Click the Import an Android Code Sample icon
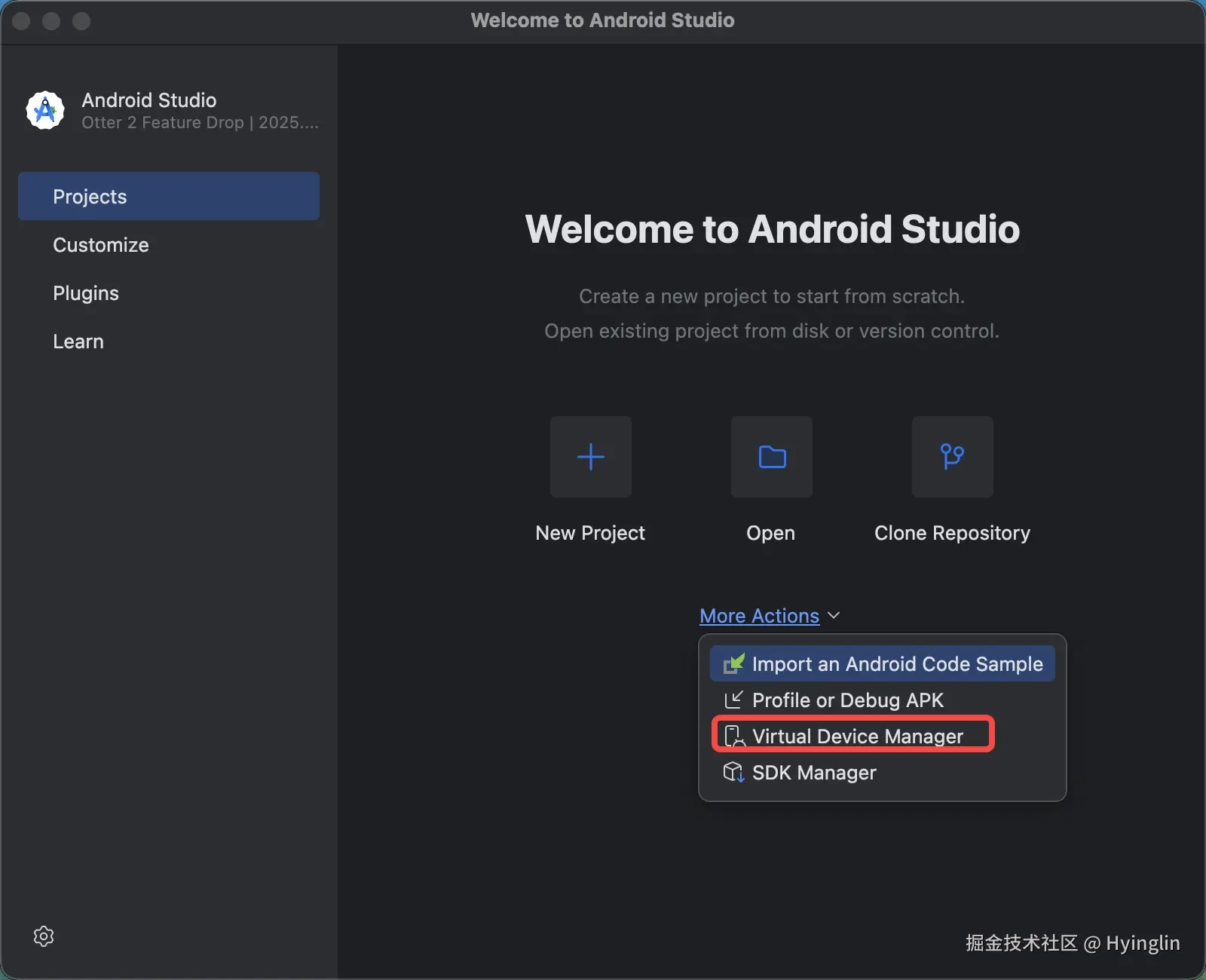1206x980 pixels. [x=733, y=664]
